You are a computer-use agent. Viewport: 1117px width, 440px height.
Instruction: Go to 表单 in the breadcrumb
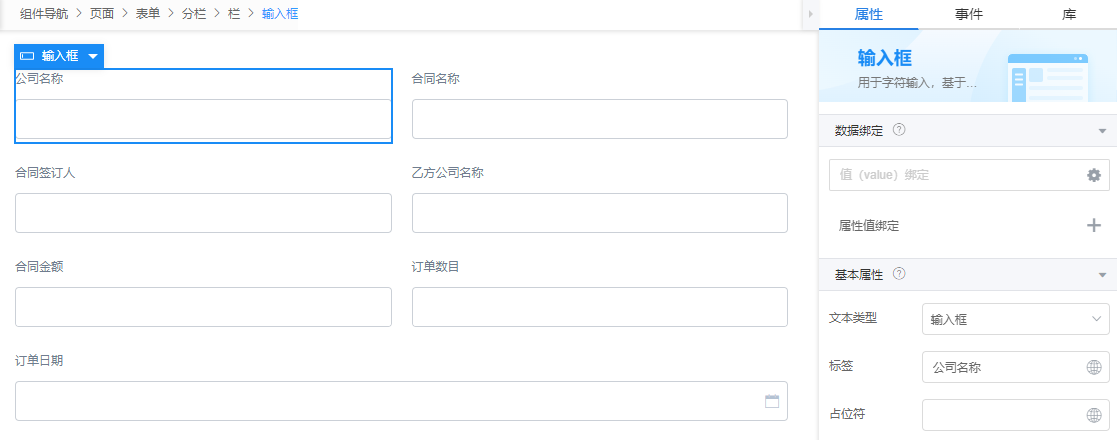tap(148, 14)
